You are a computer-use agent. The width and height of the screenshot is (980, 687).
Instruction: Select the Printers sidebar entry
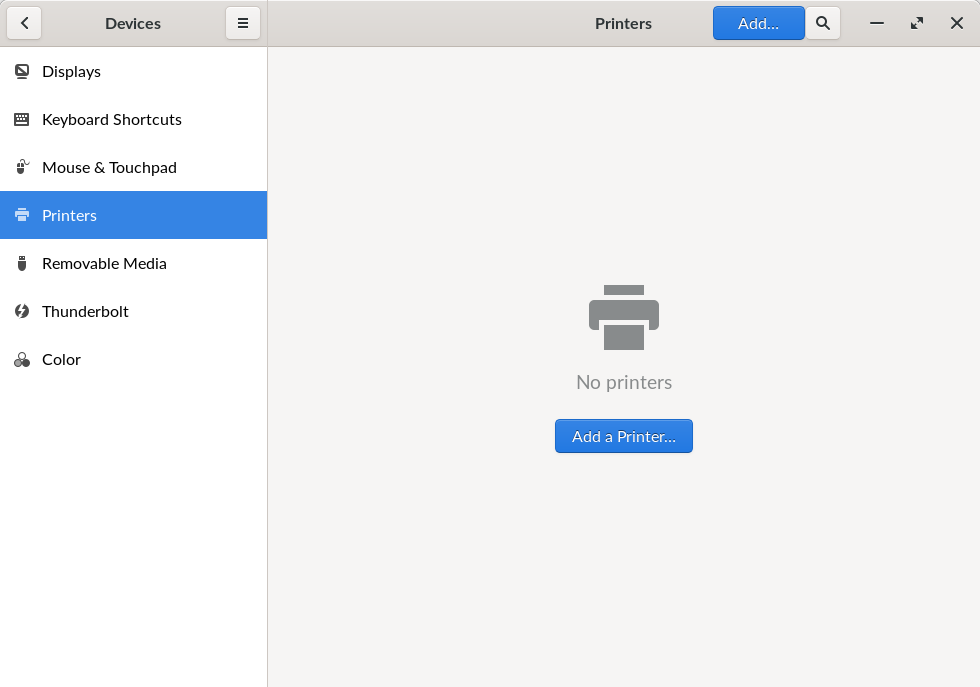pos(133,215)
